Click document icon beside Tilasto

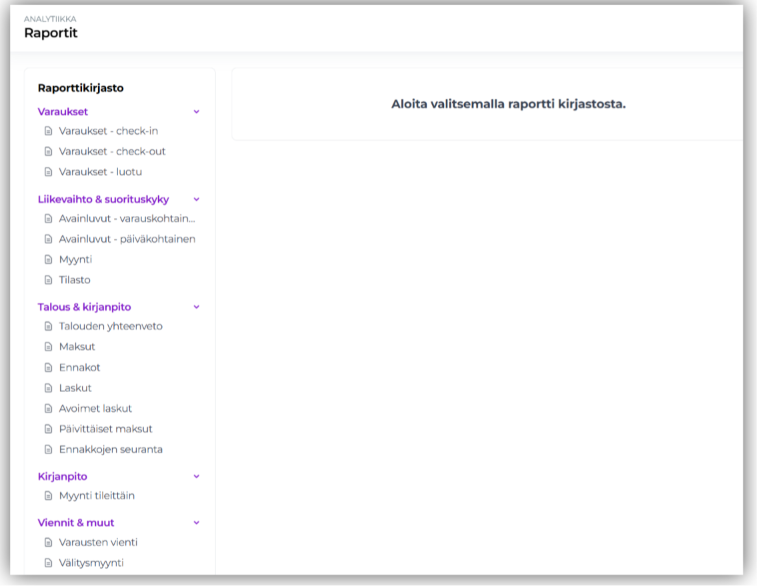pos(48,279)
